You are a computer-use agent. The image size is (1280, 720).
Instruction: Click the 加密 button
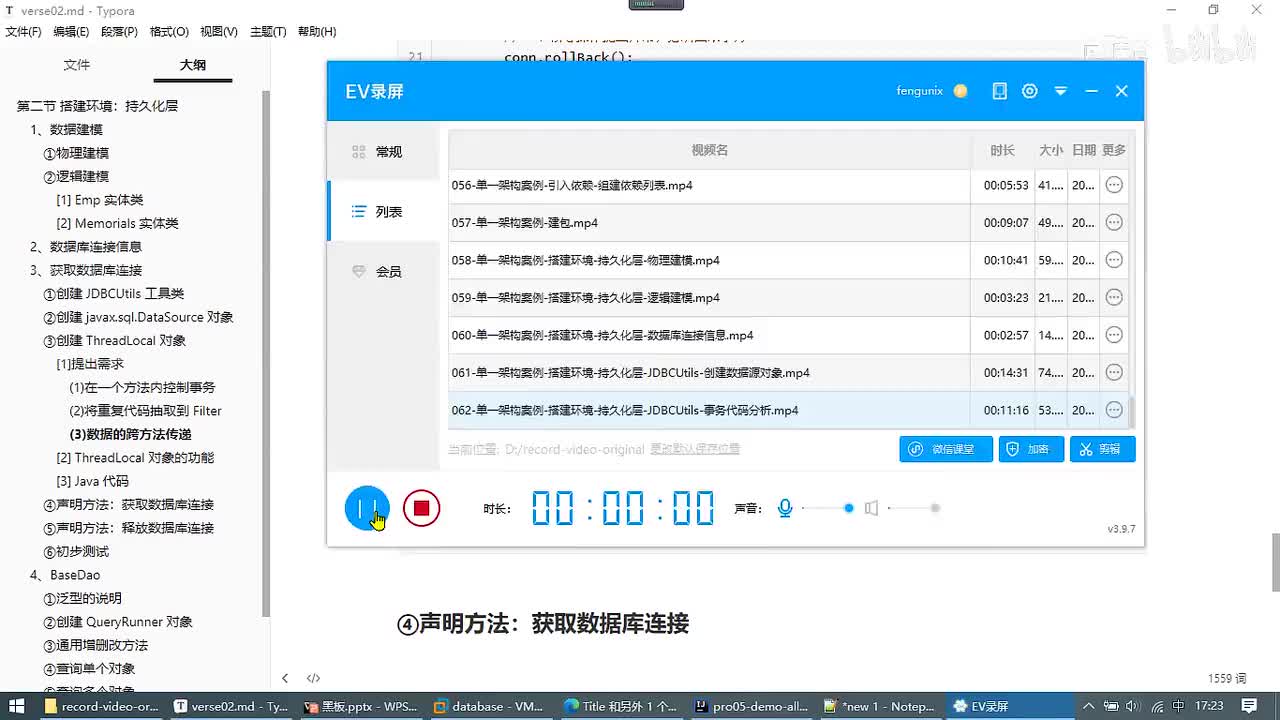click(1031, 449)
